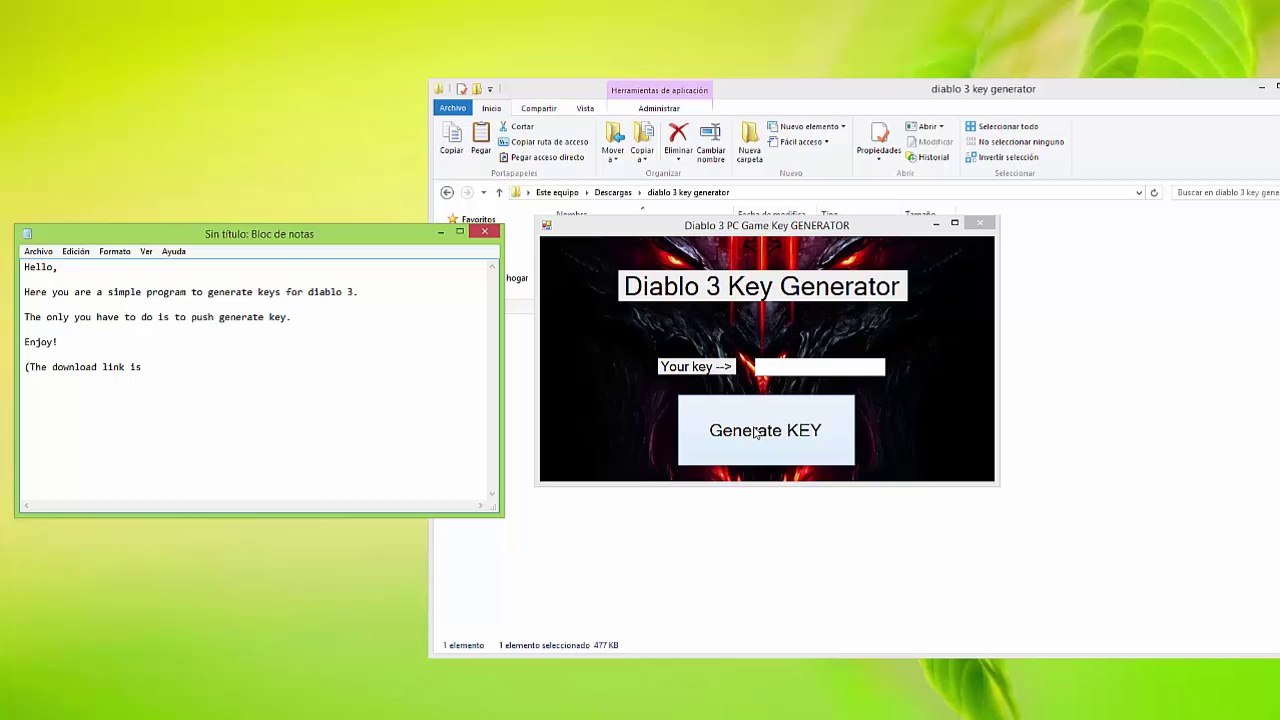This screenshot has height=720, width=1280.
Task: Open the Notepad Edición menu
Action: point(76,252)
